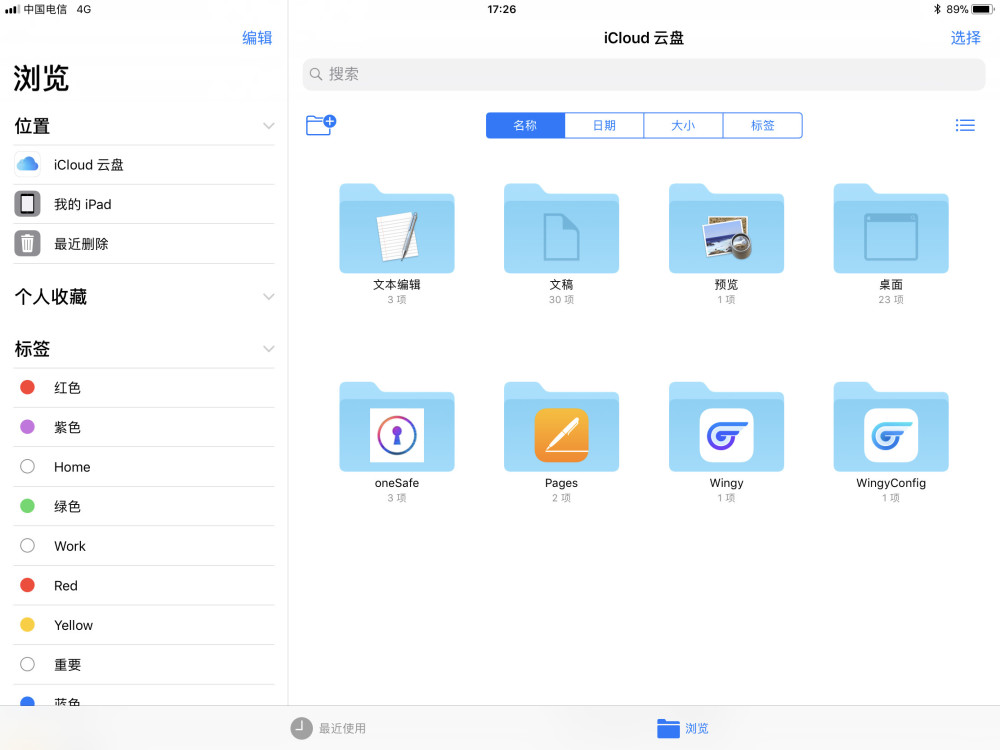Open the 预览 folder

pyautogui.click(x=726, y=228)
